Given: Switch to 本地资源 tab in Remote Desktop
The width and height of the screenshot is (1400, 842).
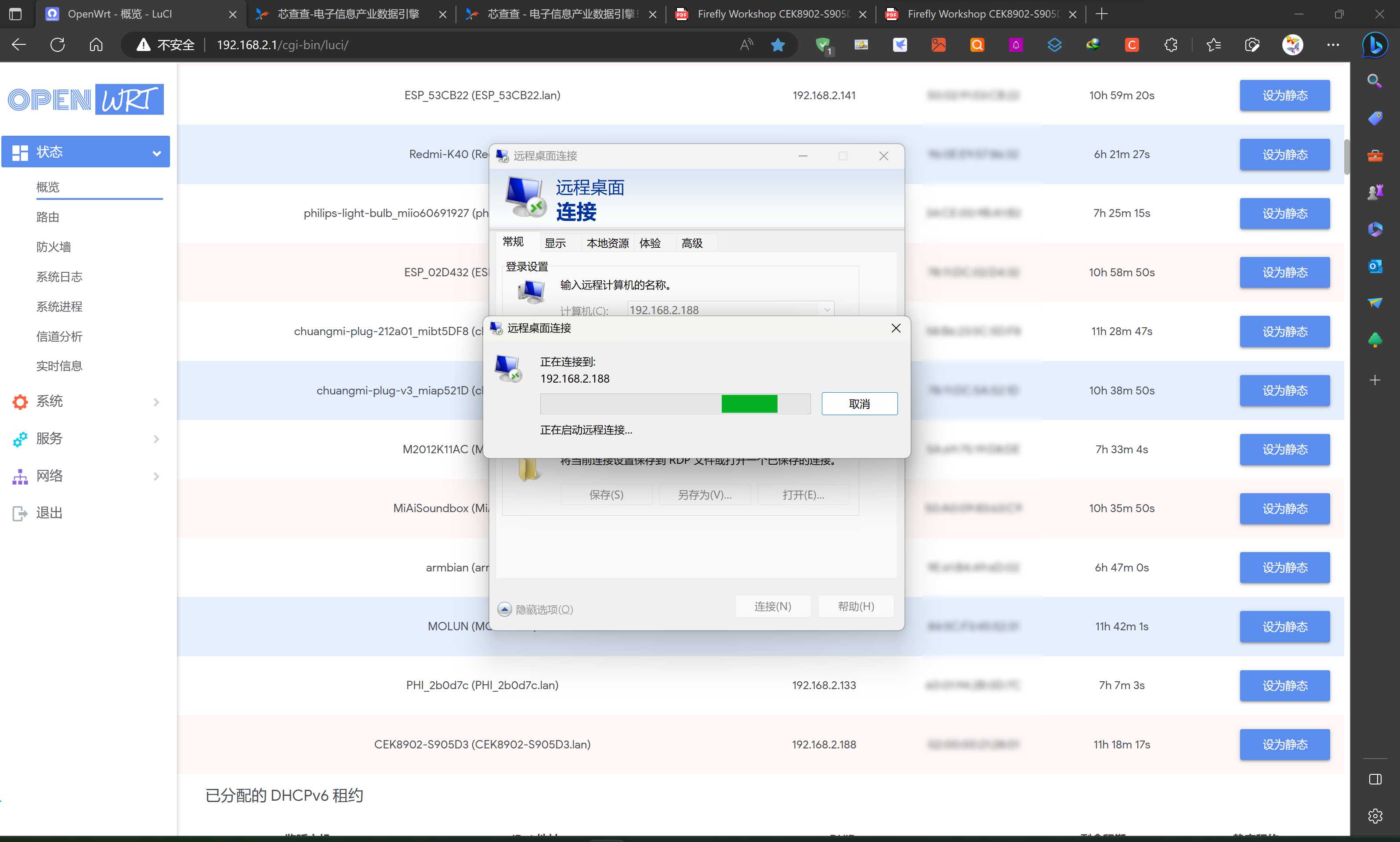Looking at the screenshot, I should coord(607,243).
